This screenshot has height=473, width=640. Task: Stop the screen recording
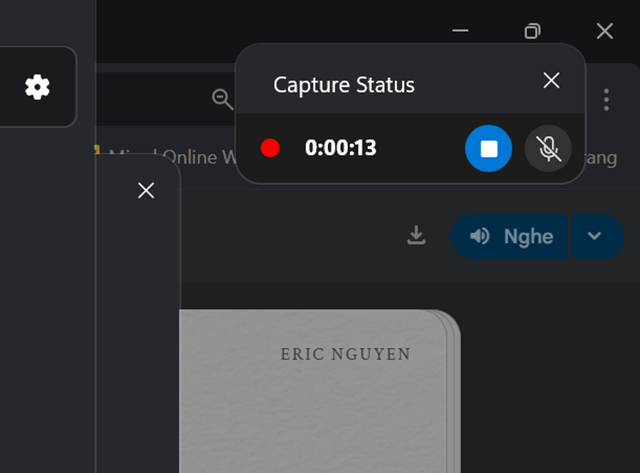click(x=488, y=149)
